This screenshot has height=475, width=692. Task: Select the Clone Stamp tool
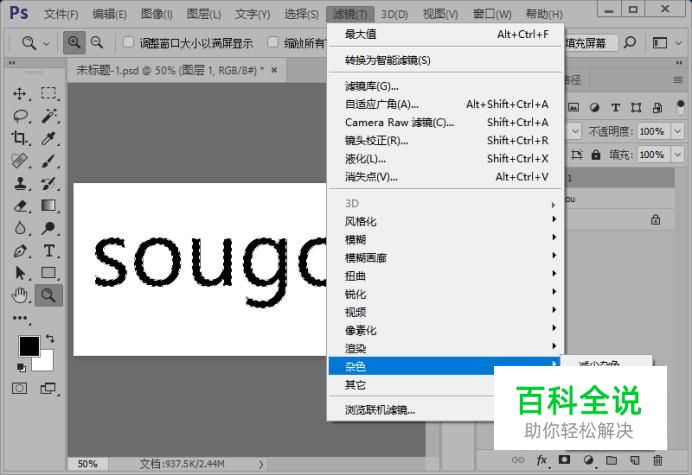20,183
